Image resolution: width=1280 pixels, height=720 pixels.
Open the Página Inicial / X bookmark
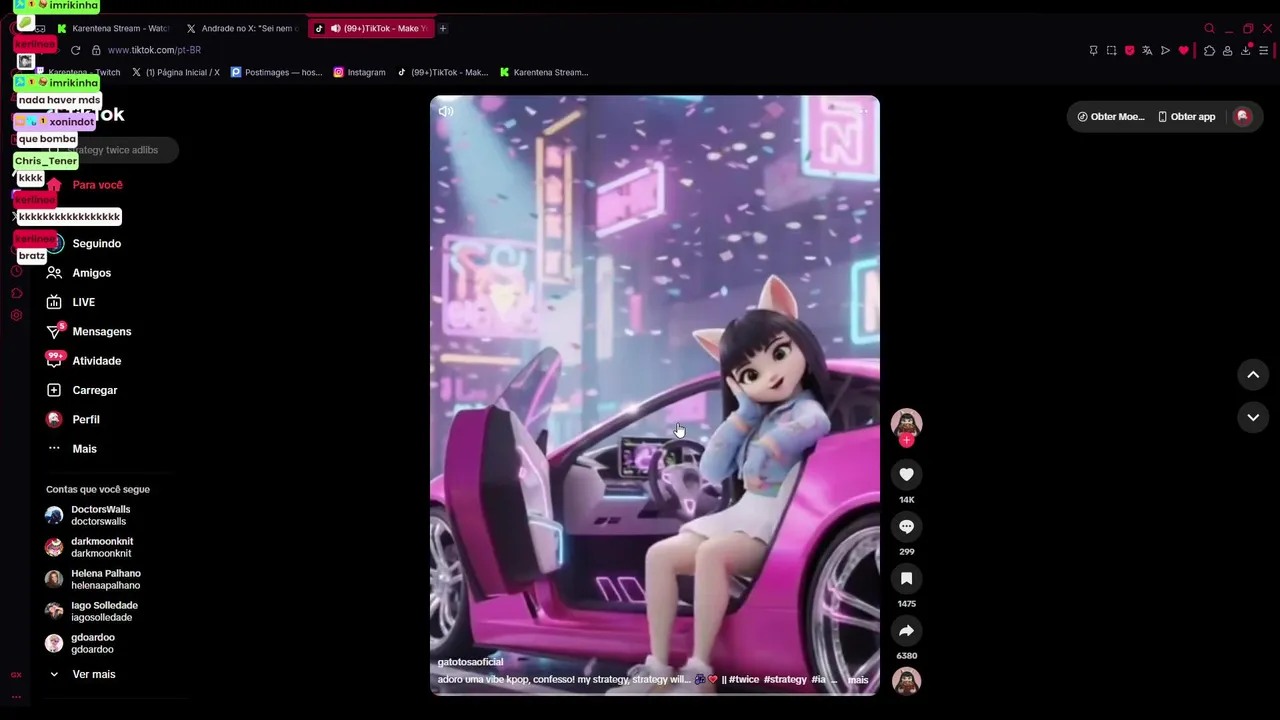pos(176,72)
